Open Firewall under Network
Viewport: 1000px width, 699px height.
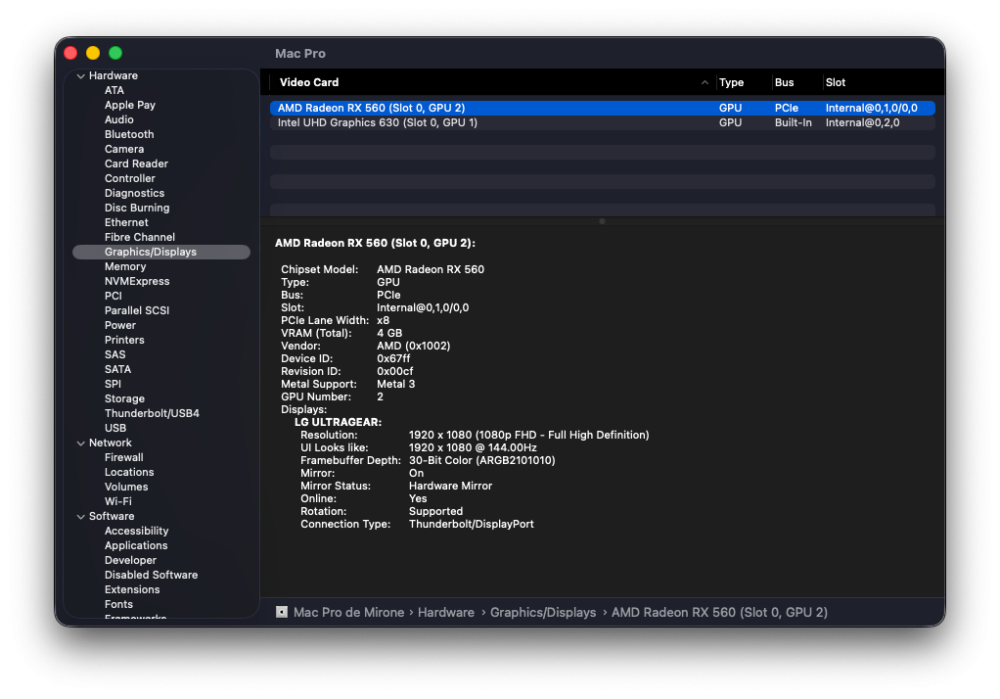pyautogui.click(x=124, y=457)
